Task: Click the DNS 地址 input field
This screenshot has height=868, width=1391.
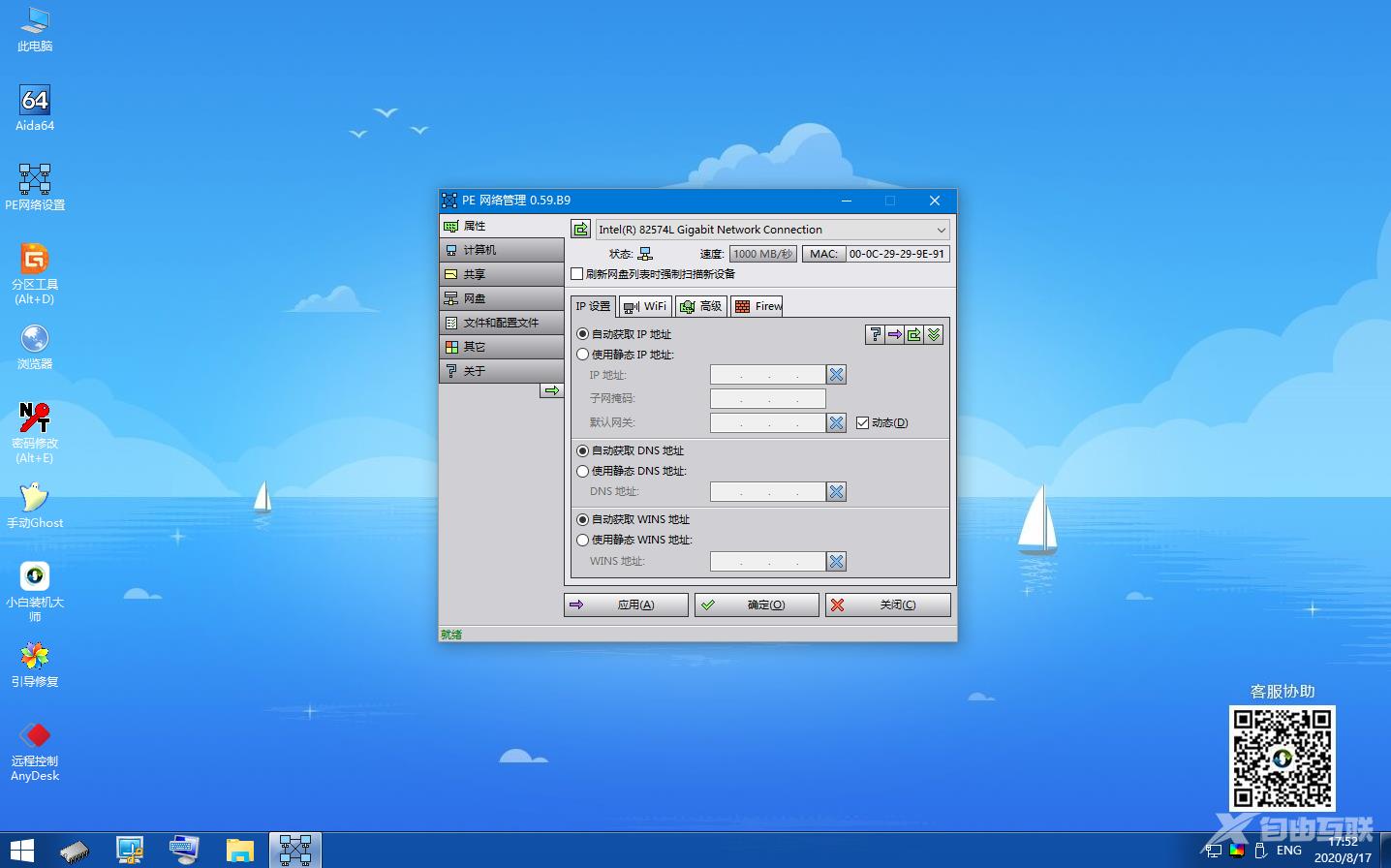Action: [x=768, y=491]
